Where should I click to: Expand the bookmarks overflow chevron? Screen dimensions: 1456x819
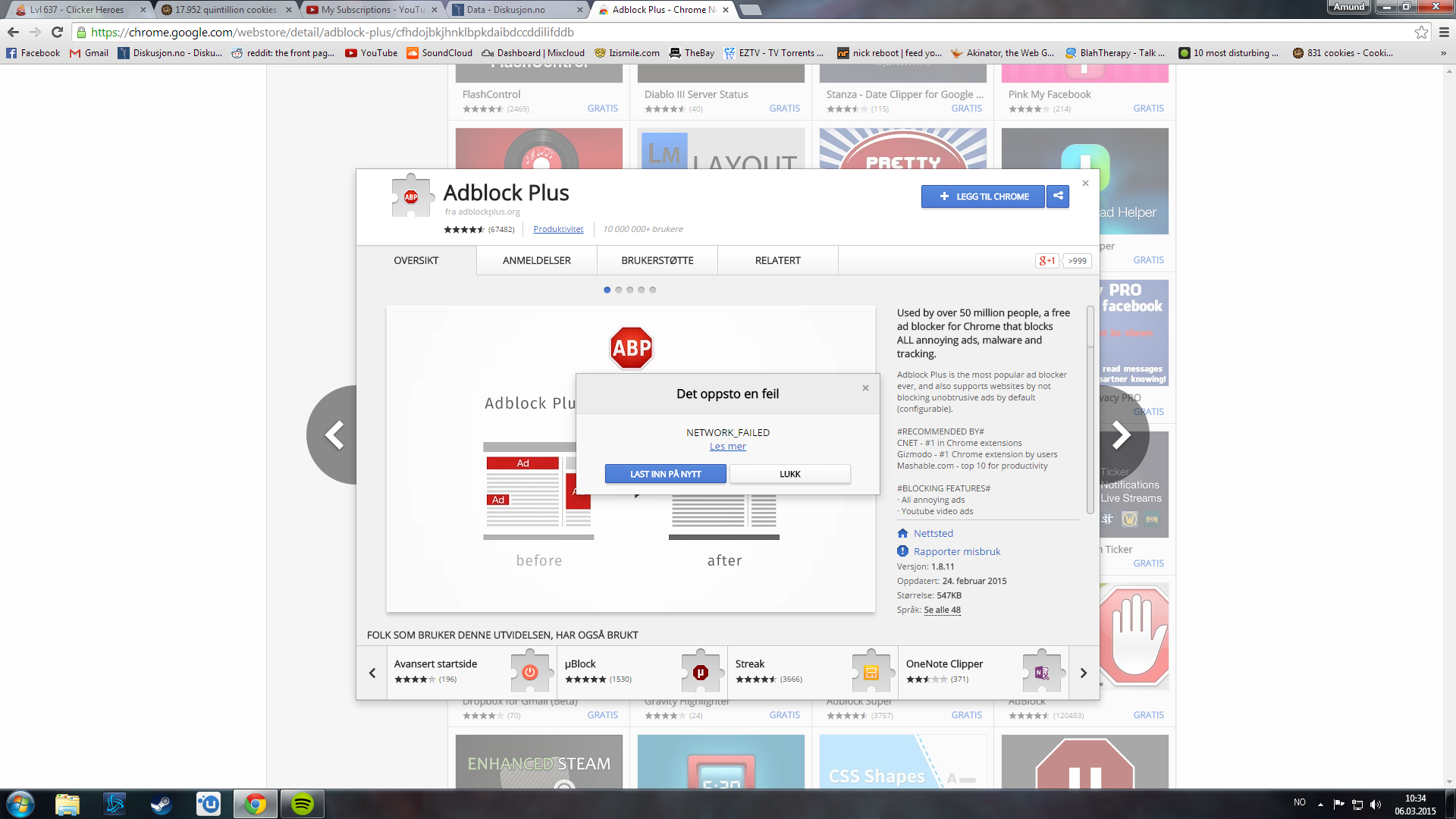[x=1443, y=53]
